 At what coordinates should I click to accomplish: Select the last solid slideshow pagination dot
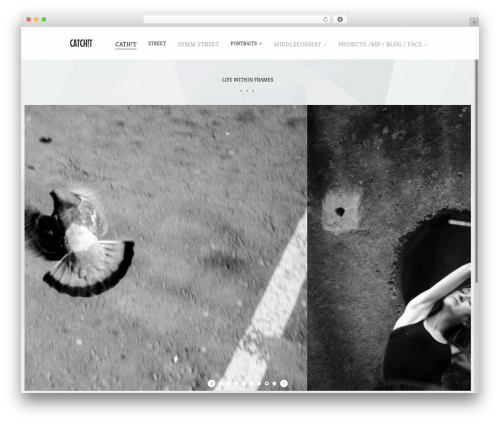click(274, 383)
